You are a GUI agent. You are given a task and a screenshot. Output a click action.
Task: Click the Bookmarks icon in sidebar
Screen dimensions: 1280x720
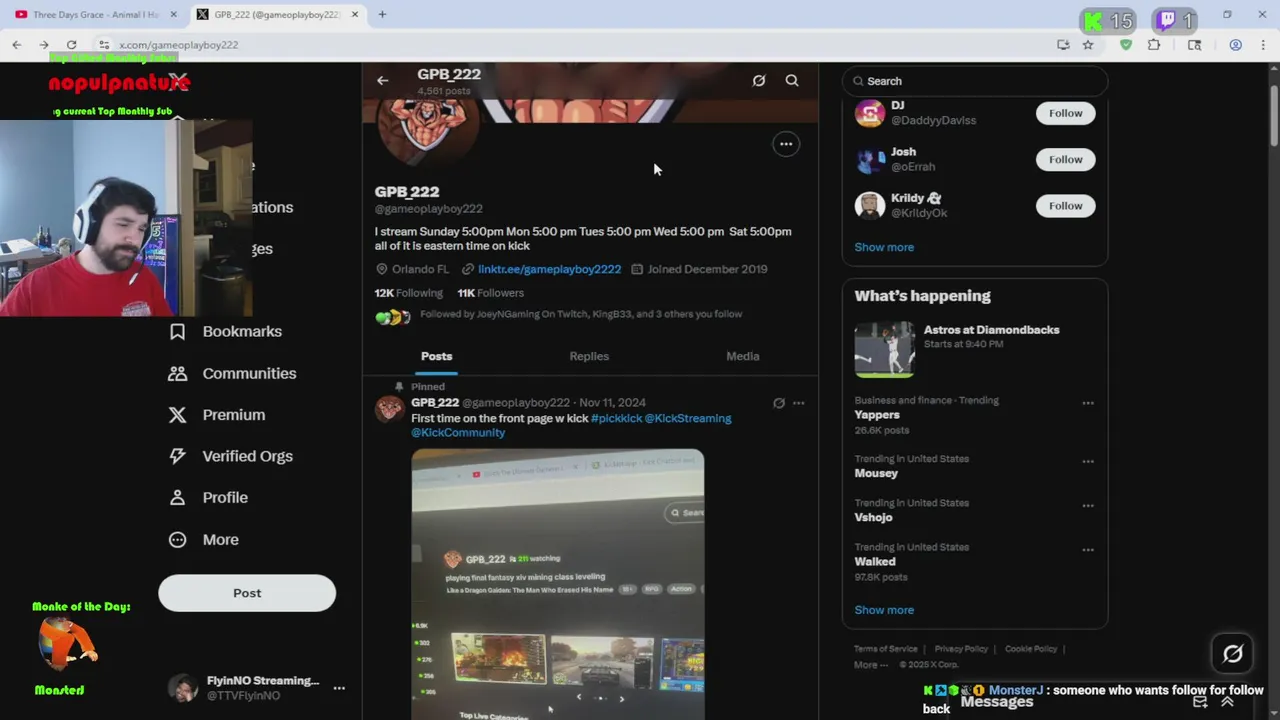[178, 332]
